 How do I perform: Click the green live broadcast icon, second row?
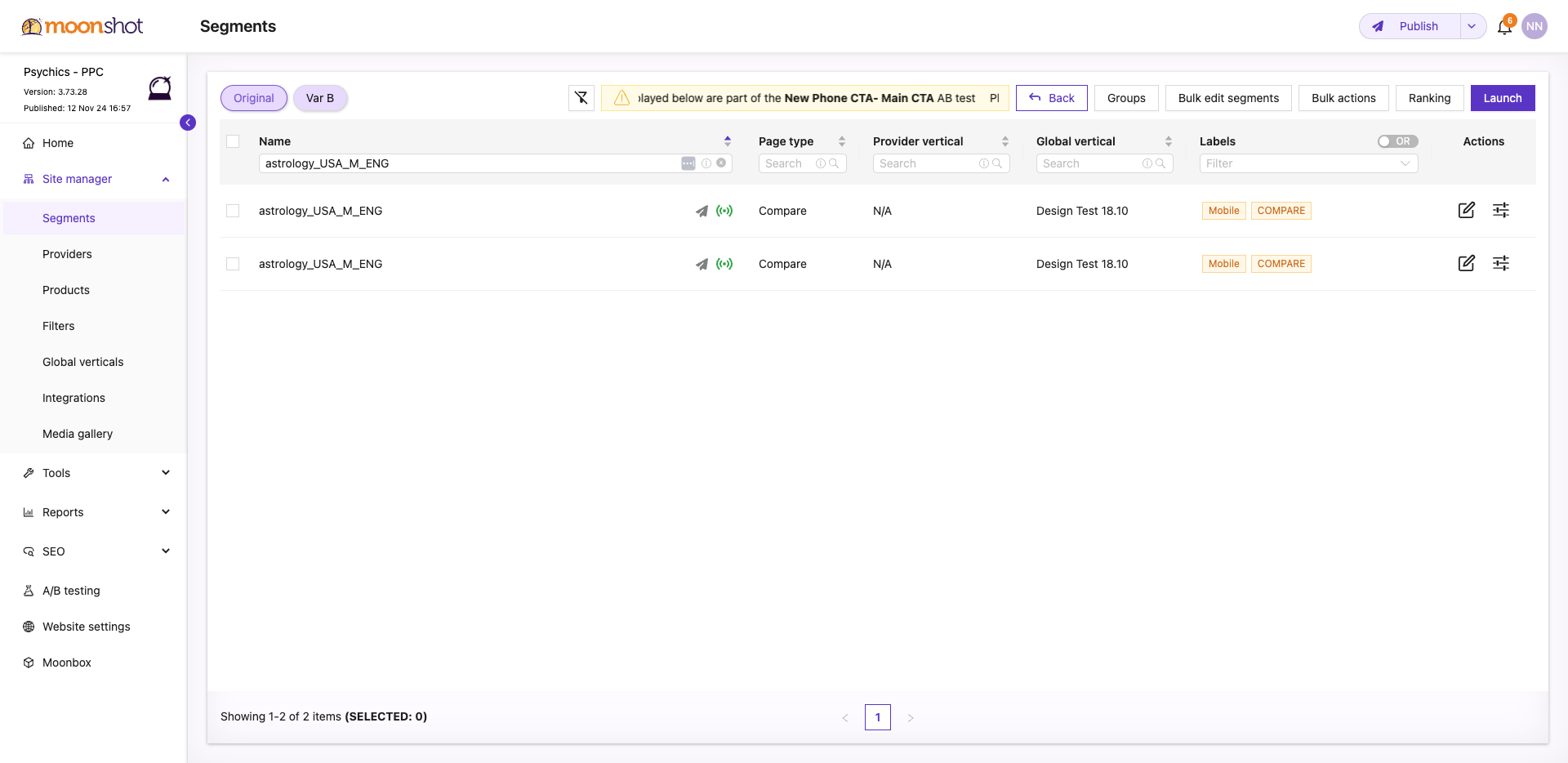(x=724, y=264)
